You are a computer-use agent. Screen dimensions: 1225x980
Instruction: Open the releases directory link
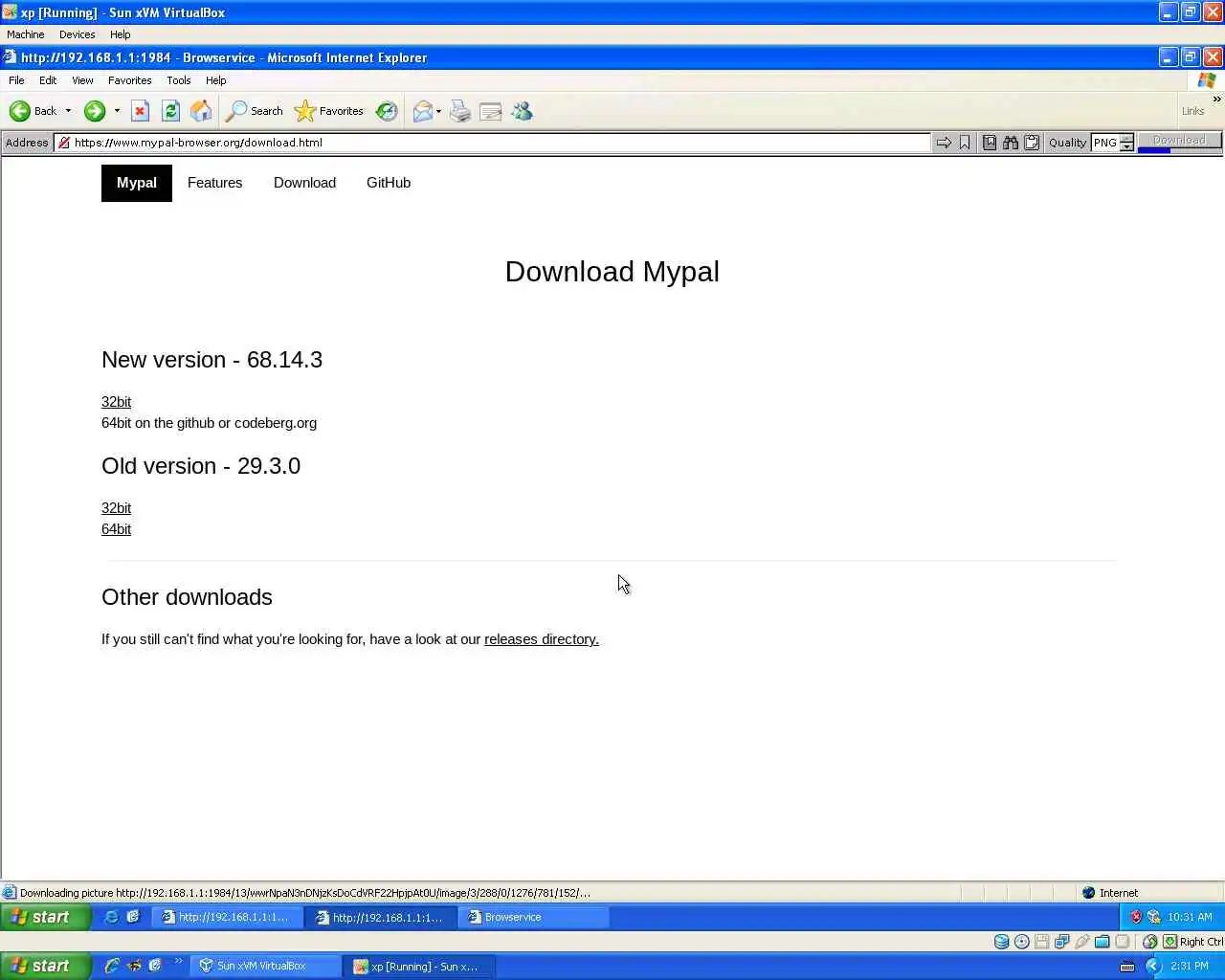(542, 639)
